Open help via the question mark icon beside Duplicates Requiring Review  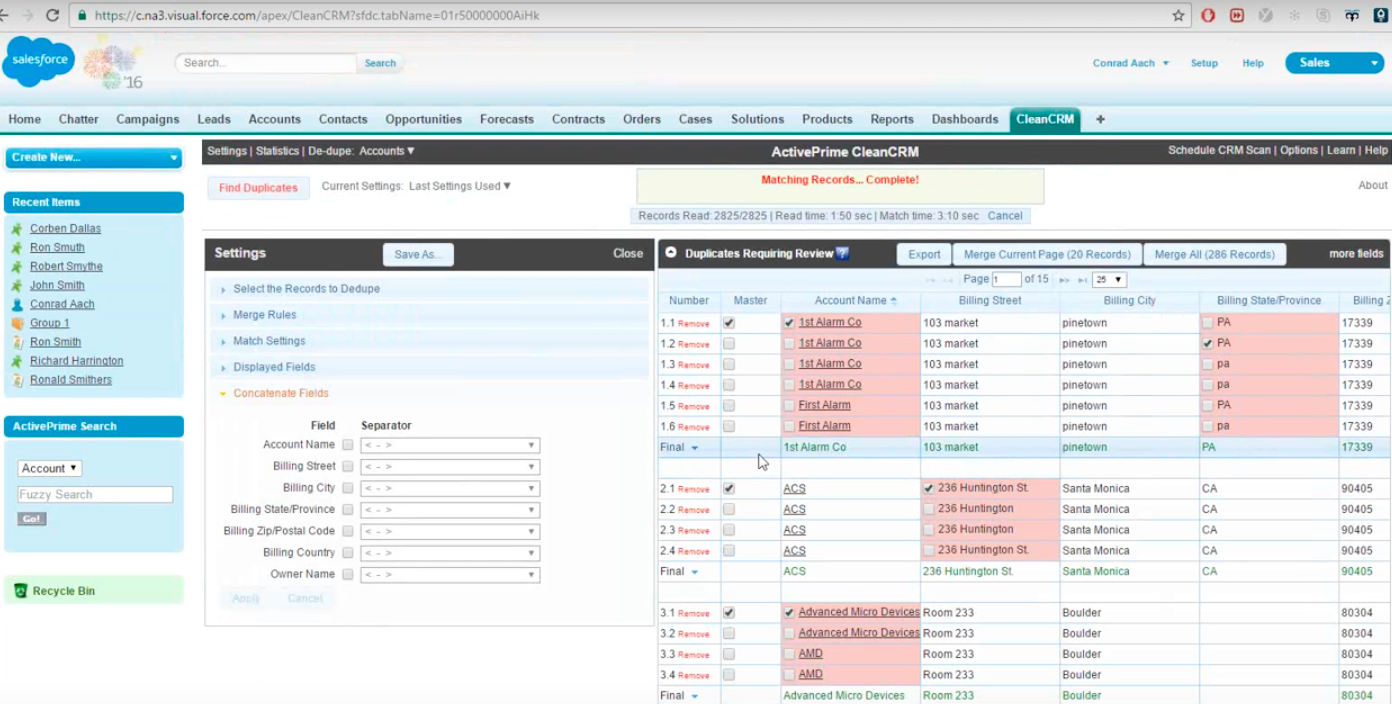click(x=841, y=253)
